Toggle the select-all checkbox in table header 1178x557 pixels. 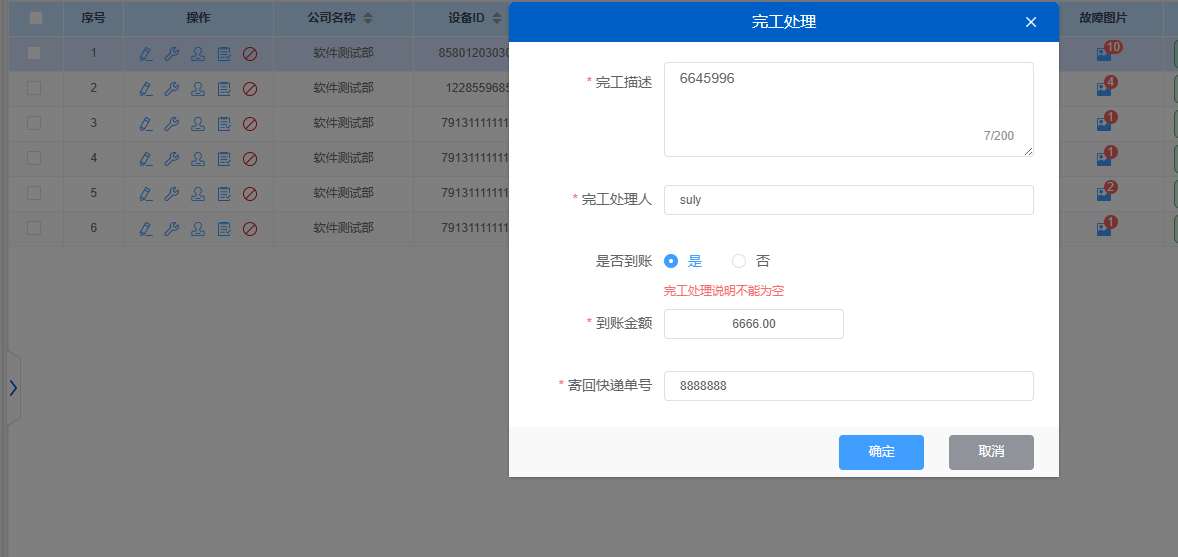36,18
